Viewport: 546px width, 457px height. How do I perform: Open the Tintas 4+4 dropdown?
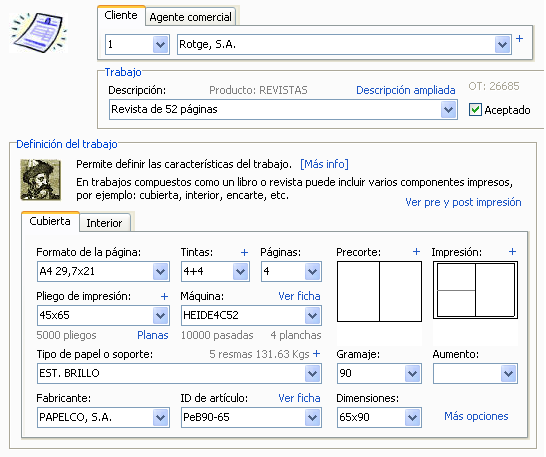tap(241, 271)
